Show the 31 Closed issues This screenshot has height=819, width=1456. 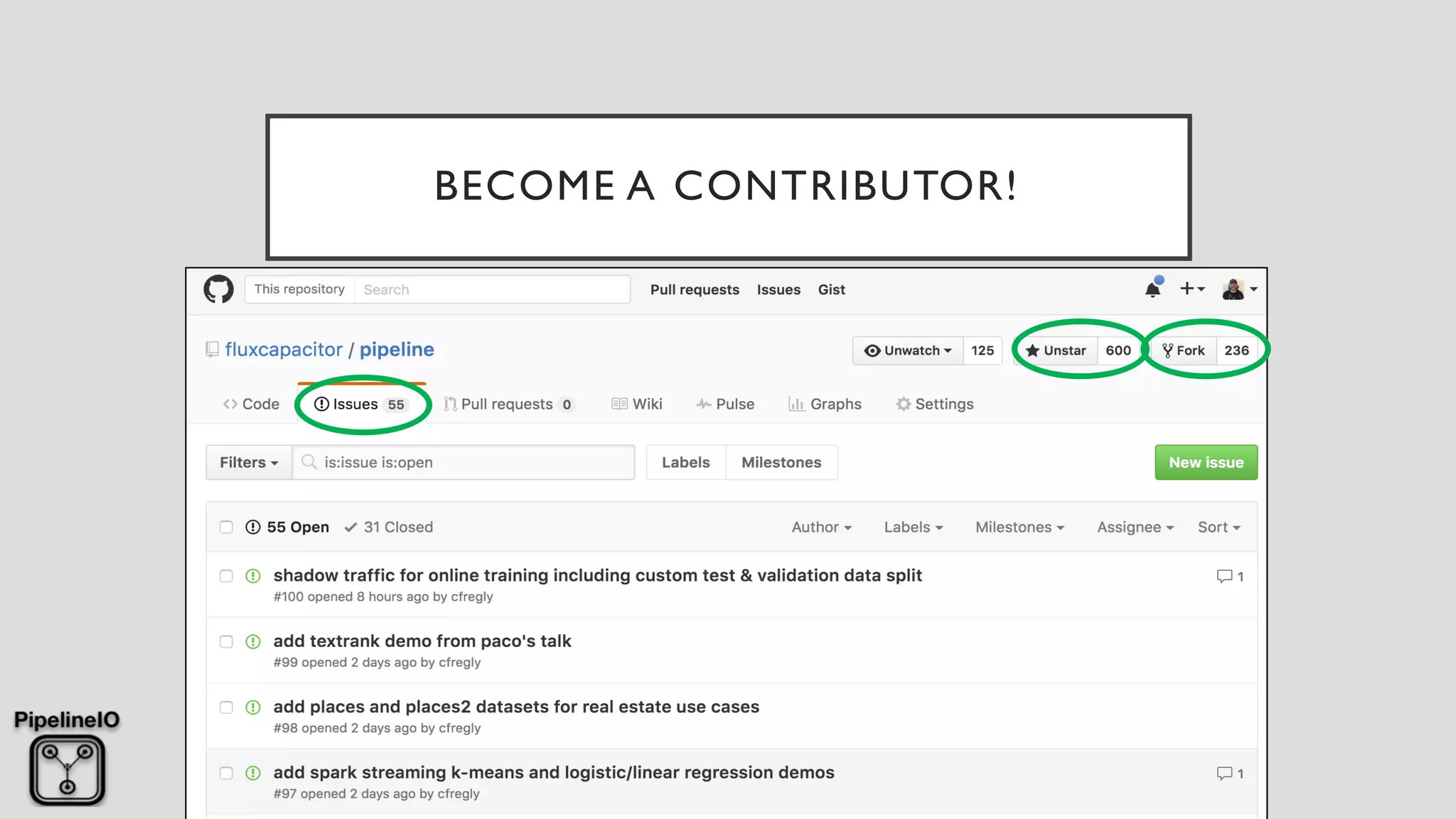point(389,527)
